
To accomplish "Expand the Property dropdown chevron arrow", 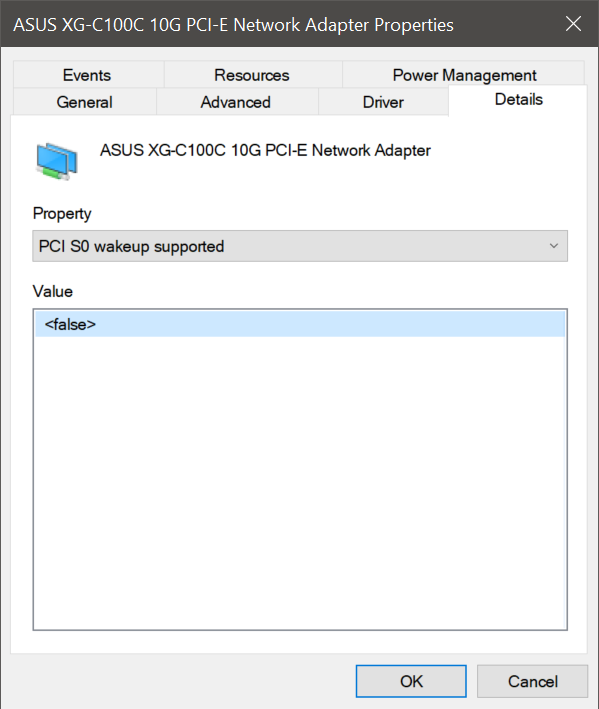I will (554, 246).
